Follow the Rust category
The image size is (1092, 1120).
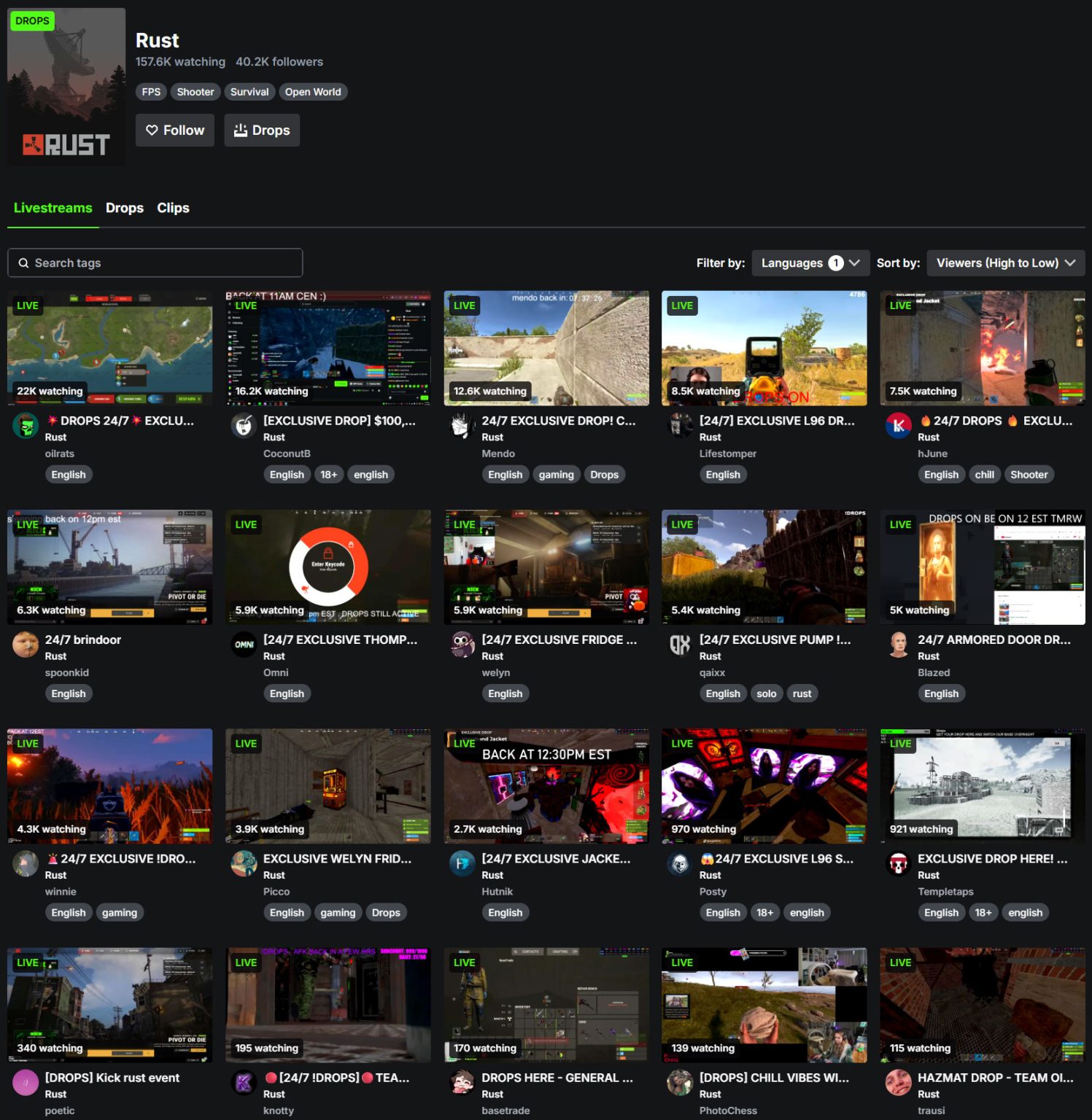point(174,130)
